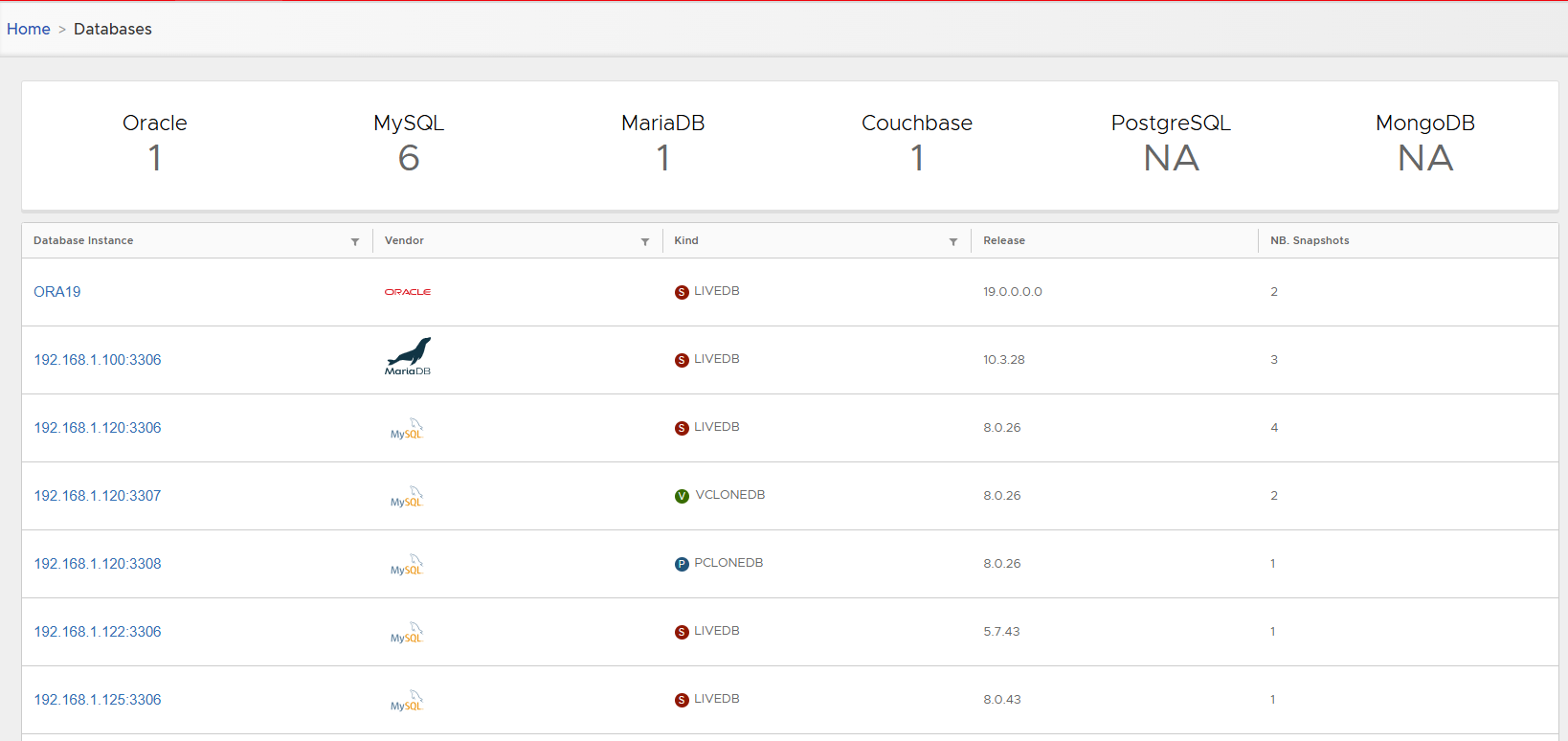Select the MySQL summary count tile
The image size is (1568, 741).
pos(409,144)
